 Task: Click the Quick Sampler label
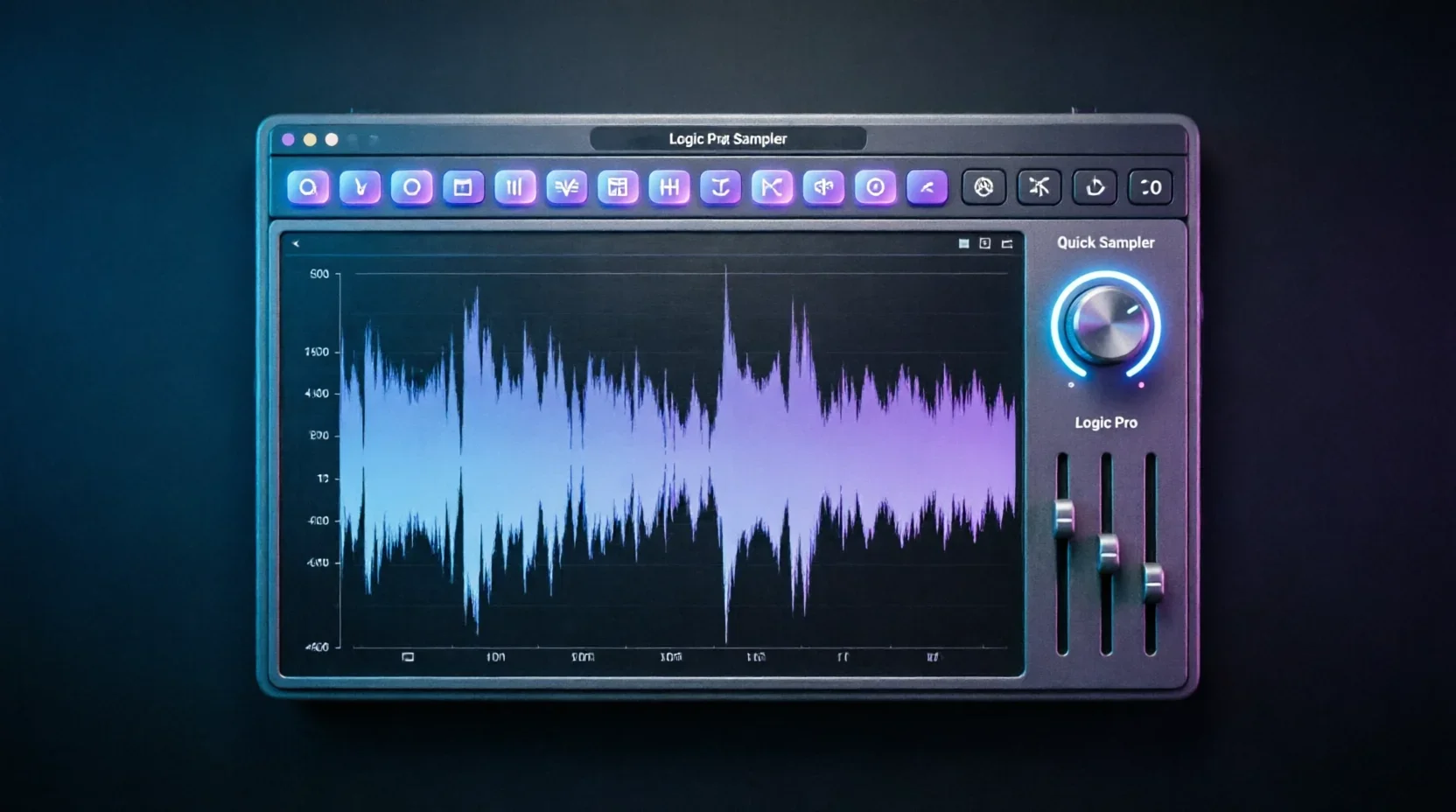click(x=1106, y=242)
